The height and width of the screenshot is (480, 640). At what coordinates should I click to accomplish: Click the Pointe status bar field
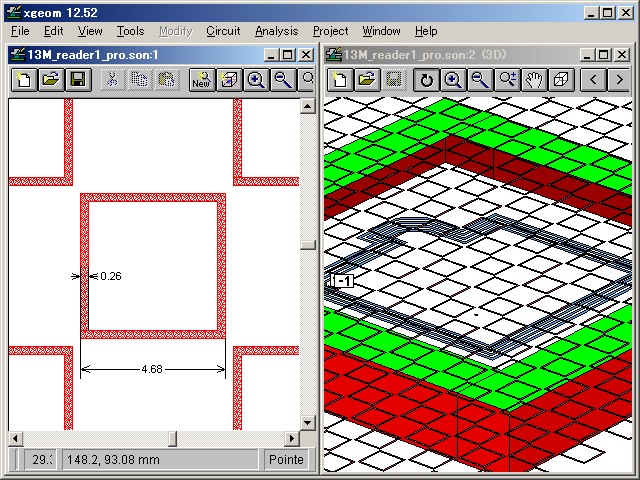coord(286,460)
